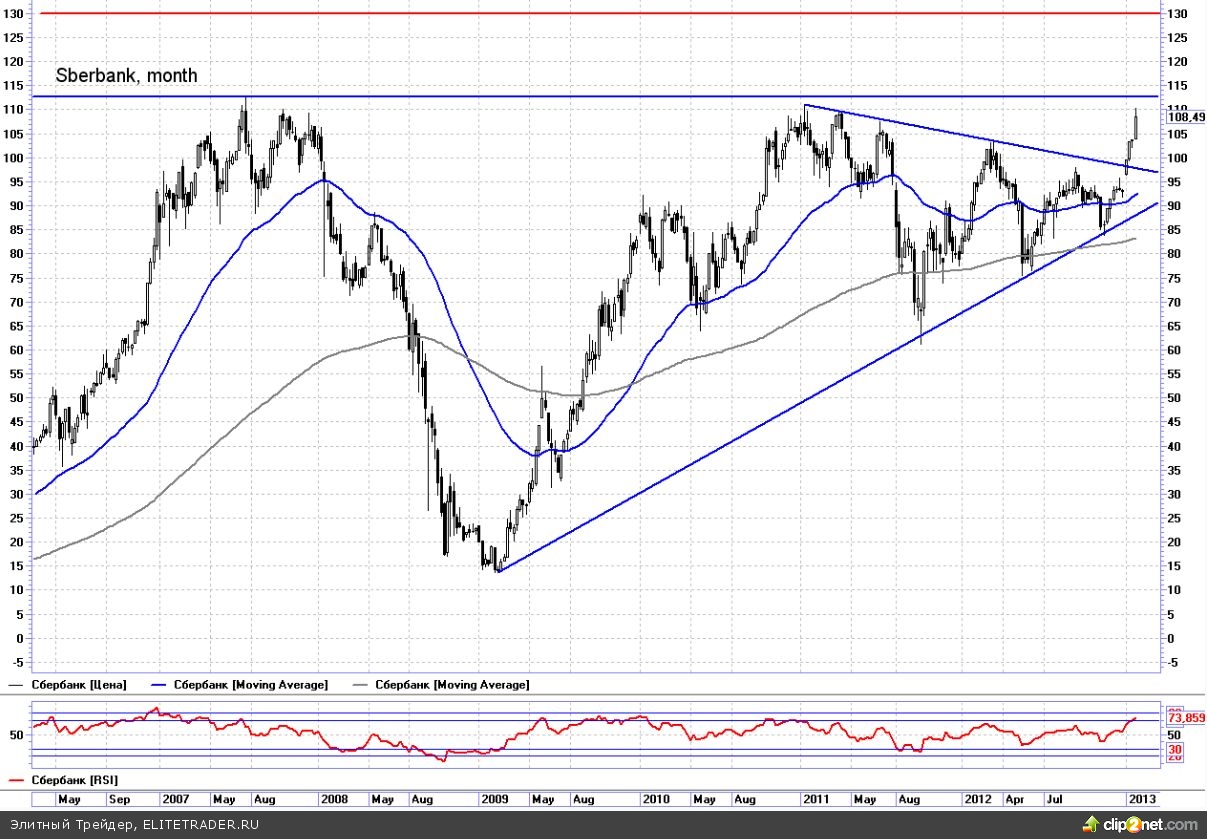Viewport: 1207px width, 839px height.
Task: Select 2013 on the time axis
Action: click(1141, 799)
